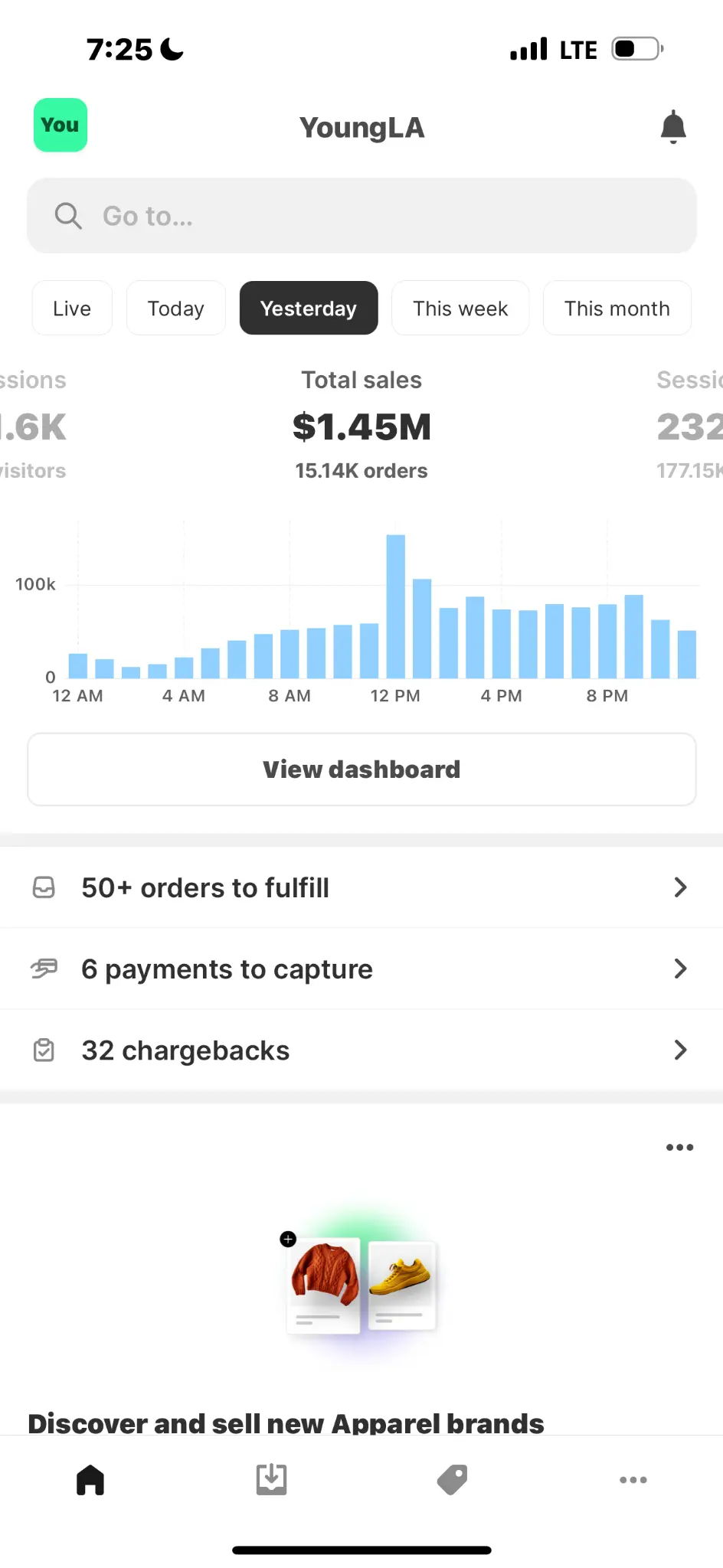This screenshot has height=1568, width=723.
Task: Tap the chargebacks clipboard icon
Action: pyautogui.click(x=44, y=1050)
